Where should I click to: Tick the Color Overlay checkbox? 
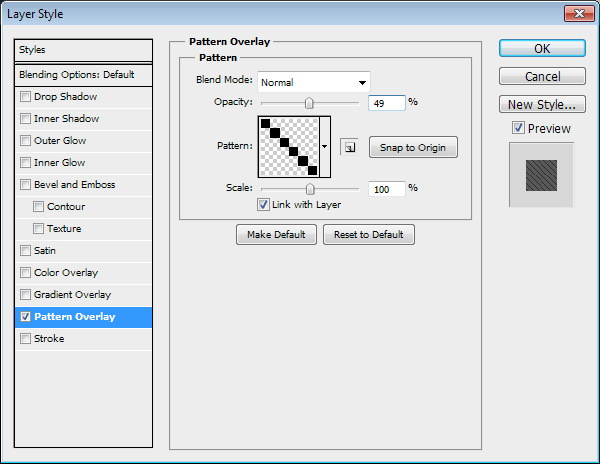(x=25, y=272)
